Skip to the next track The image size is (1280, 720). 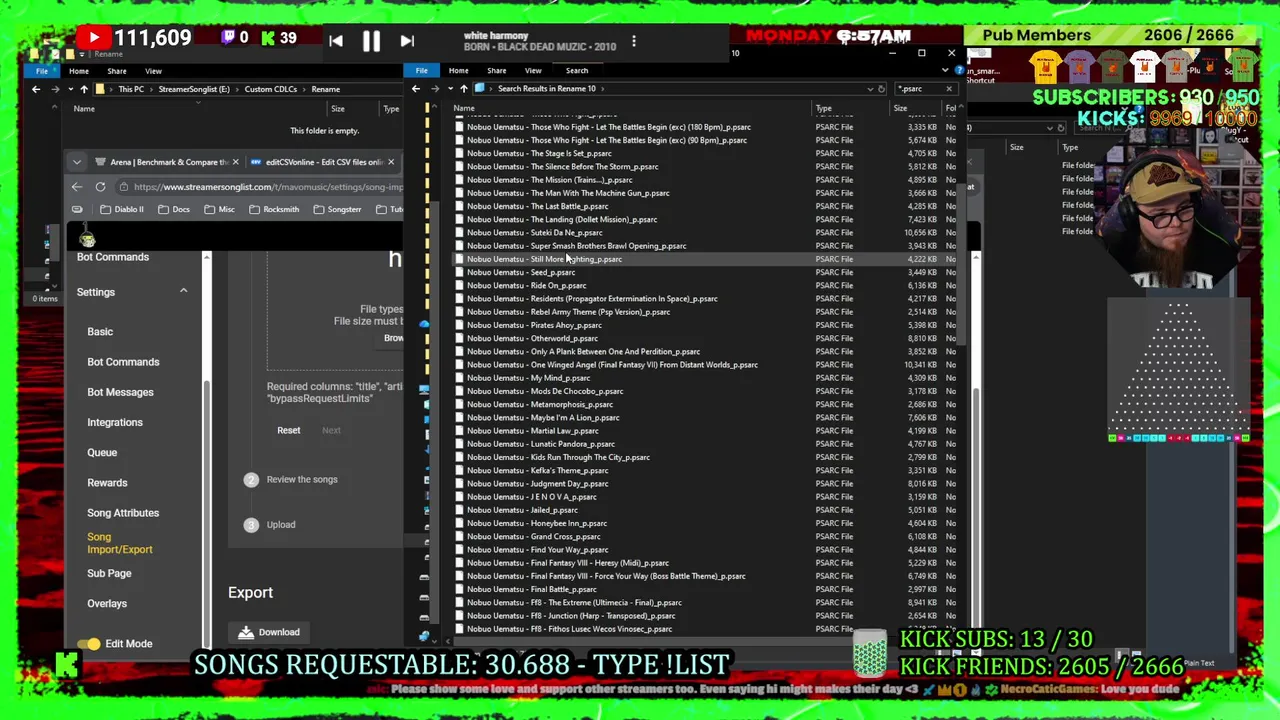point(406,41)
